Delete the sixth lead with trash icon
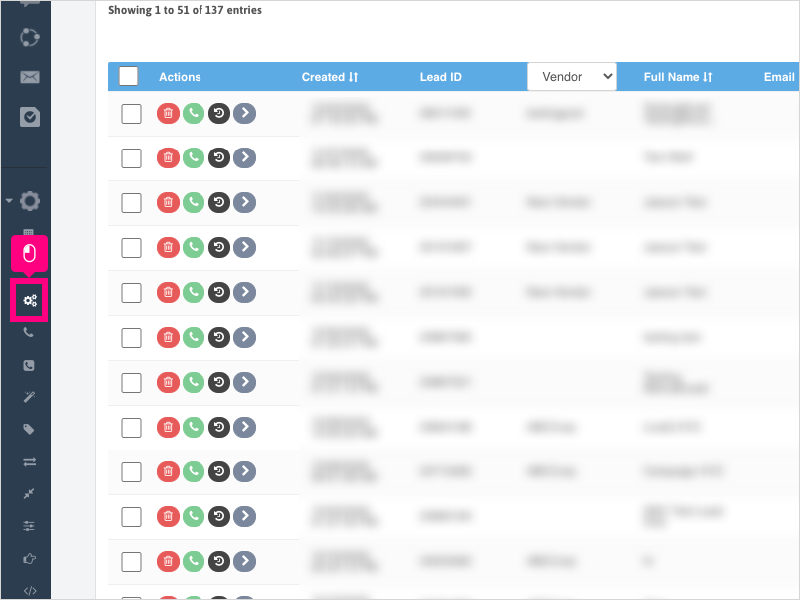 click(x=168, y=337)
